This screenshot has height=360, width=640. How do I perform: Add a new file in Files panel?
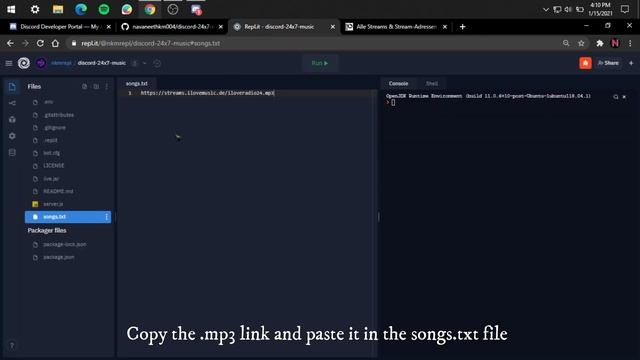point(84,87)
